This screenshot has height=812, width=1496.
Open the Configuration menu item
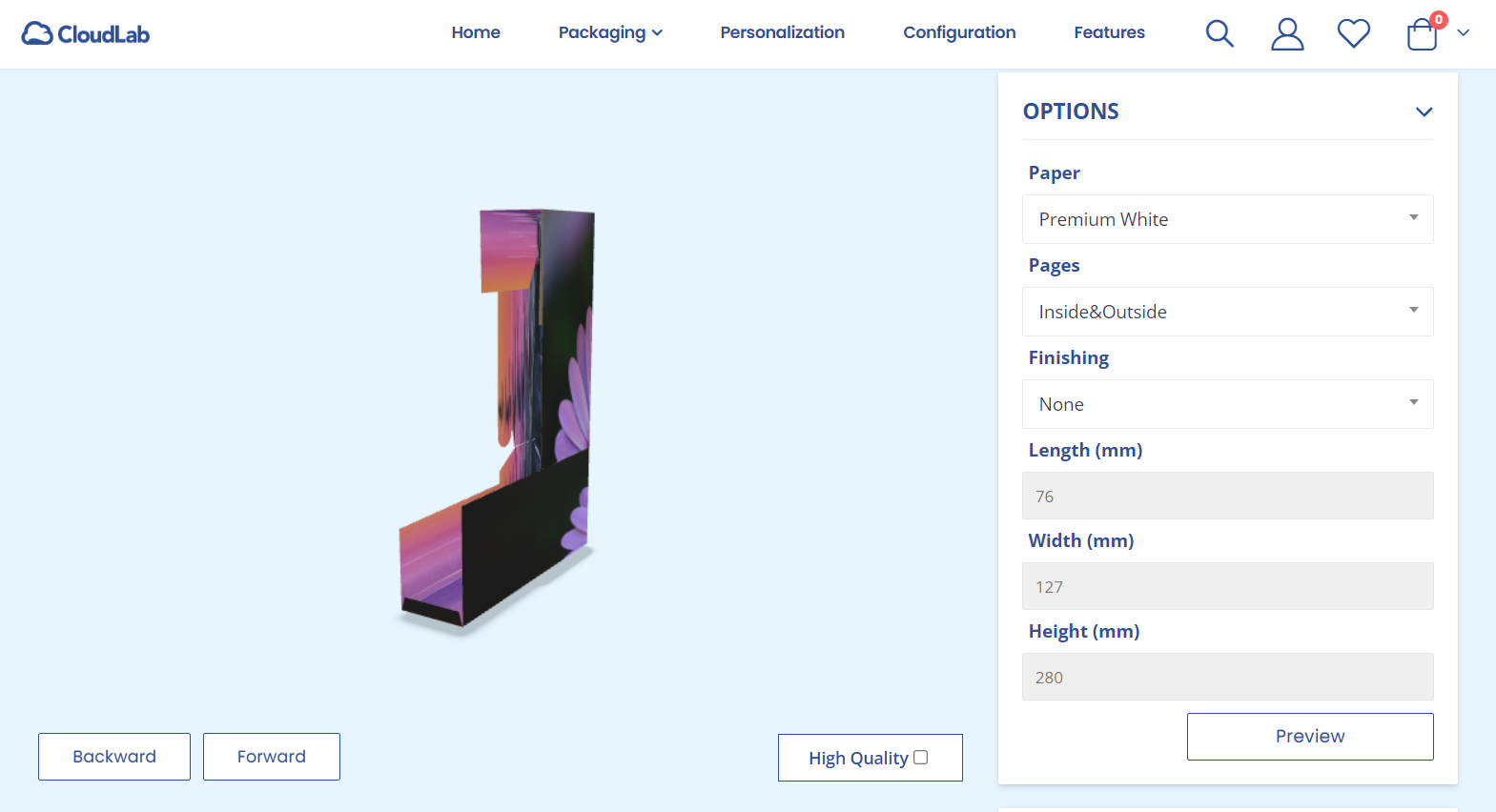[959, 32]
